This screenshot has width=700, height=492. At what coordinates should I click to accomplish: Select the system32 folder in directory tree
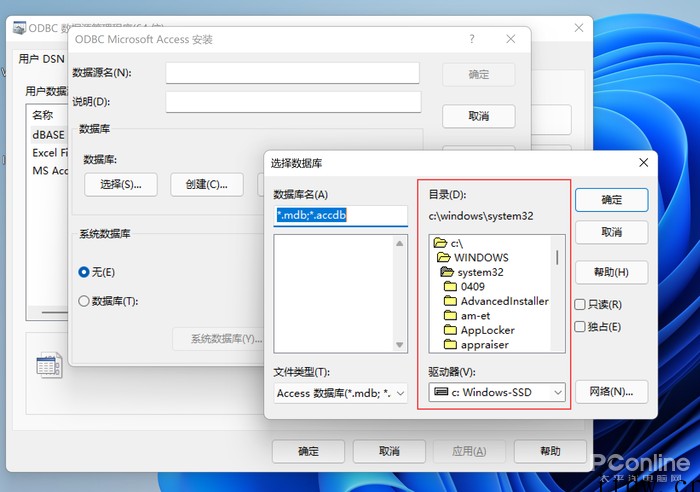click(471, 272)
